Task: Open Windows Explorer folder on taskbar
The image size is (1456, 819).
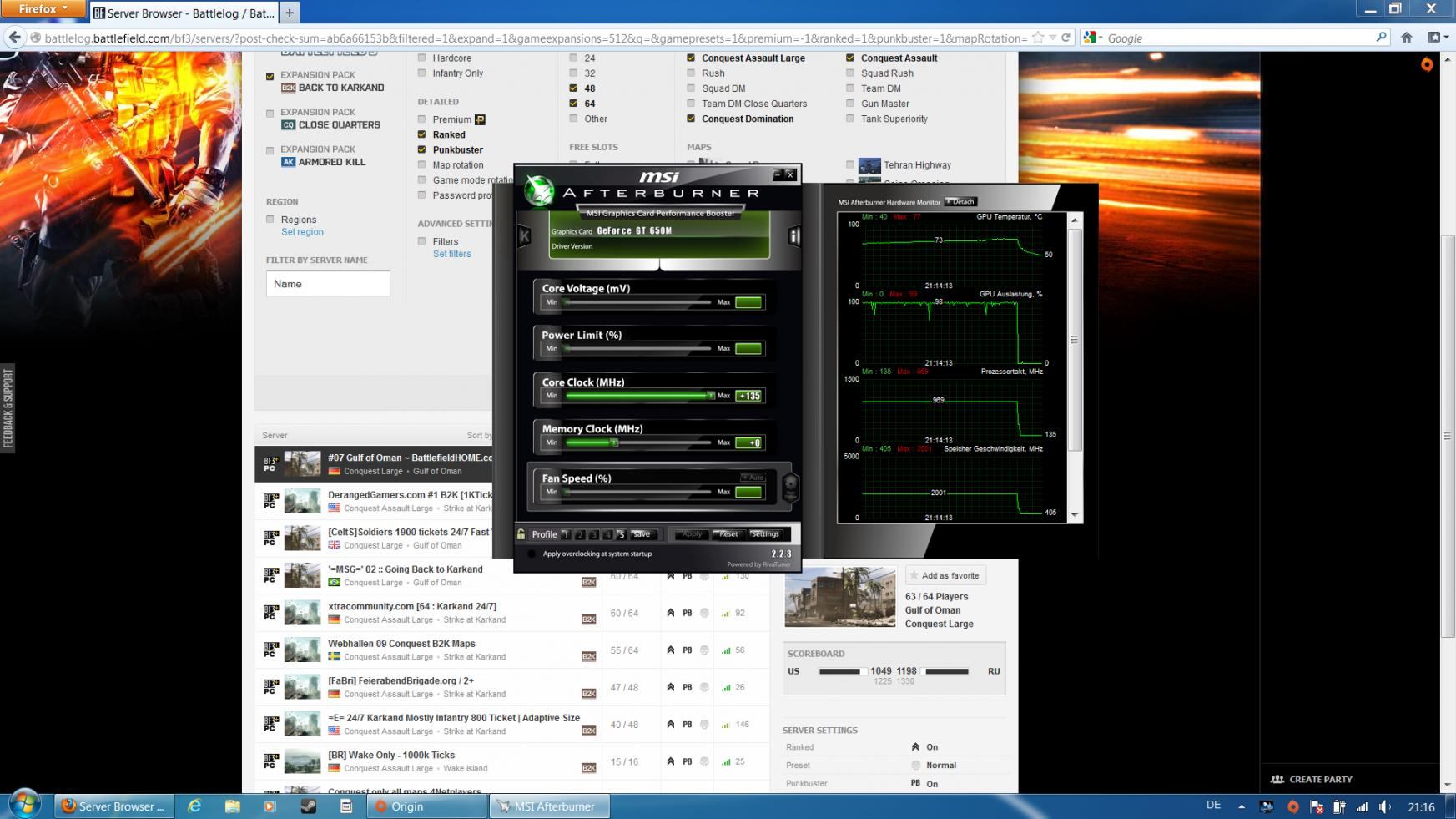Action: point(232,806)
